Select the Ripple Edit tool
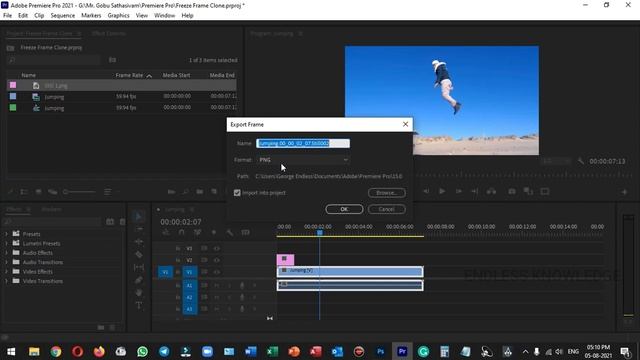 (139, 242)
